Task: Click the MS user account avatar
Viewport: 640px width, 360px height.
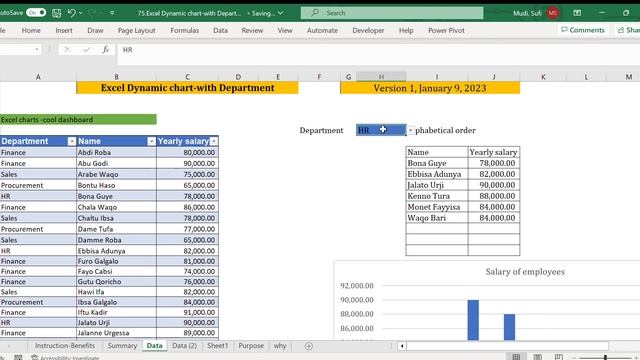Action: pos(553,13)
